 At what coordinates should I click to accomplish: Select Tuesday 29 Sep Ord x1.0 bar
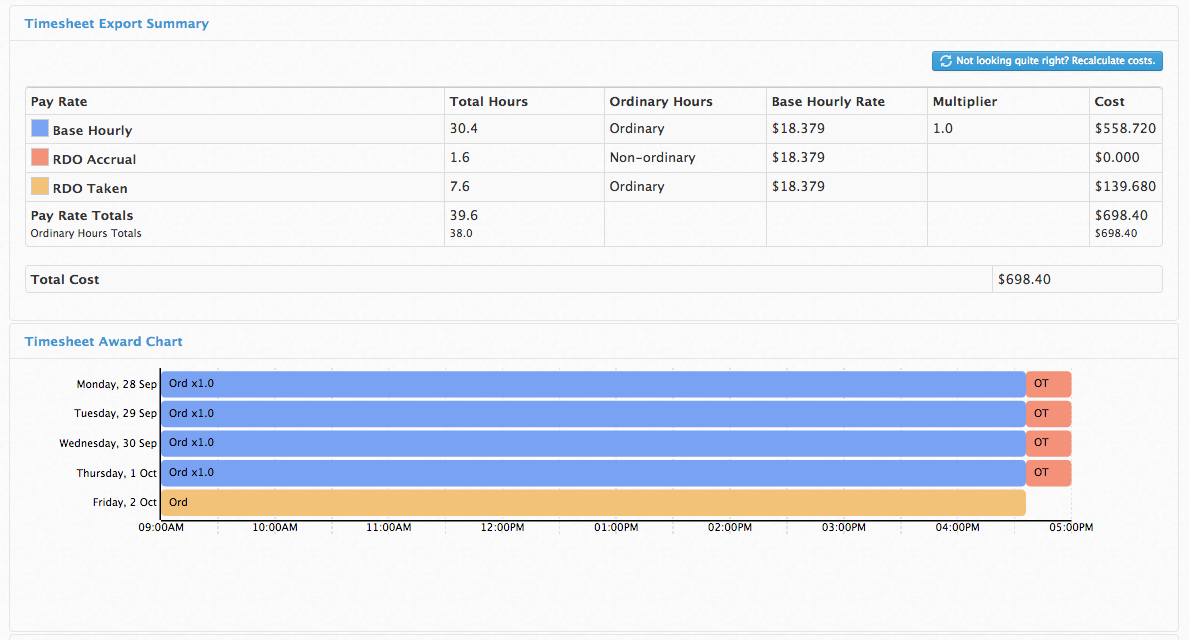click(593, 413)
